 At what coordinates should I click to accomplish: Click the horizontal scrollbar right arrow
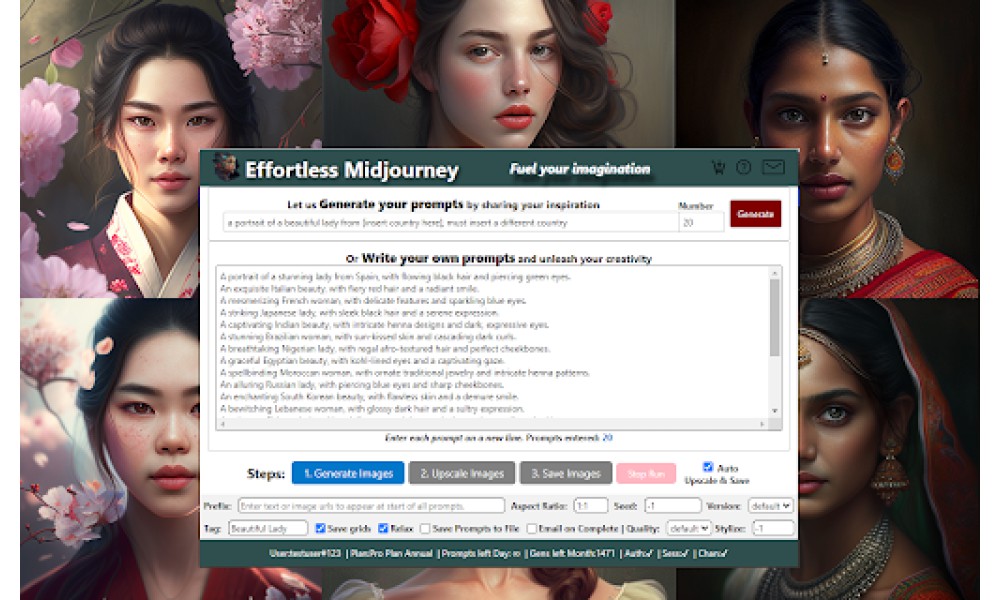(x=762, y=424)
